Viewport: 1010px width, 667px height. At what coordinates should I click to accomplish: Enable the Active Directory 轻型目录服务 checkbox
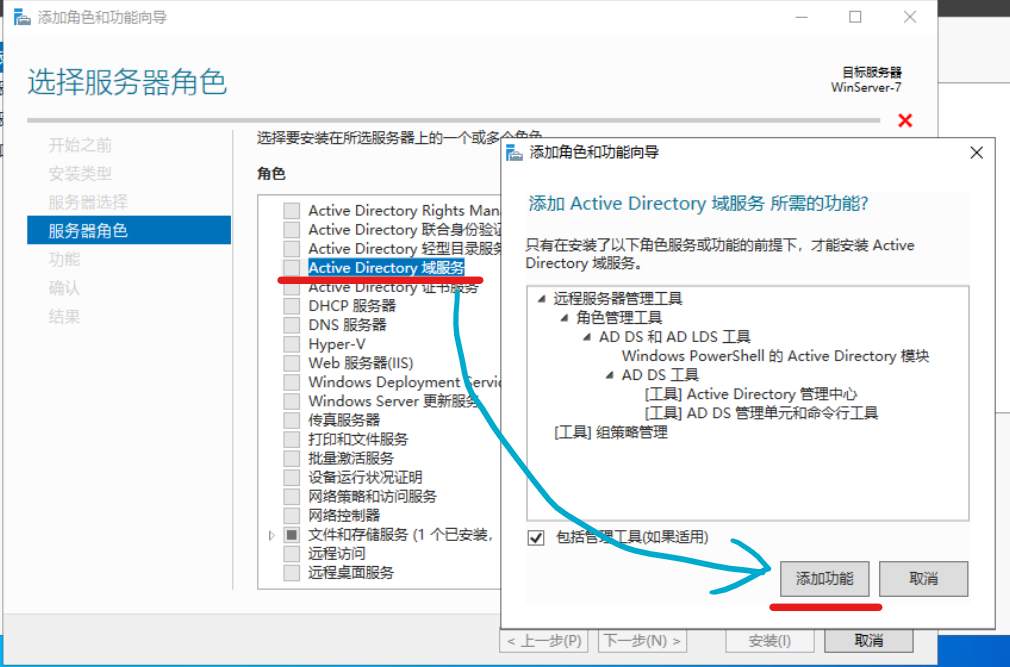click(x=292, y=249)
